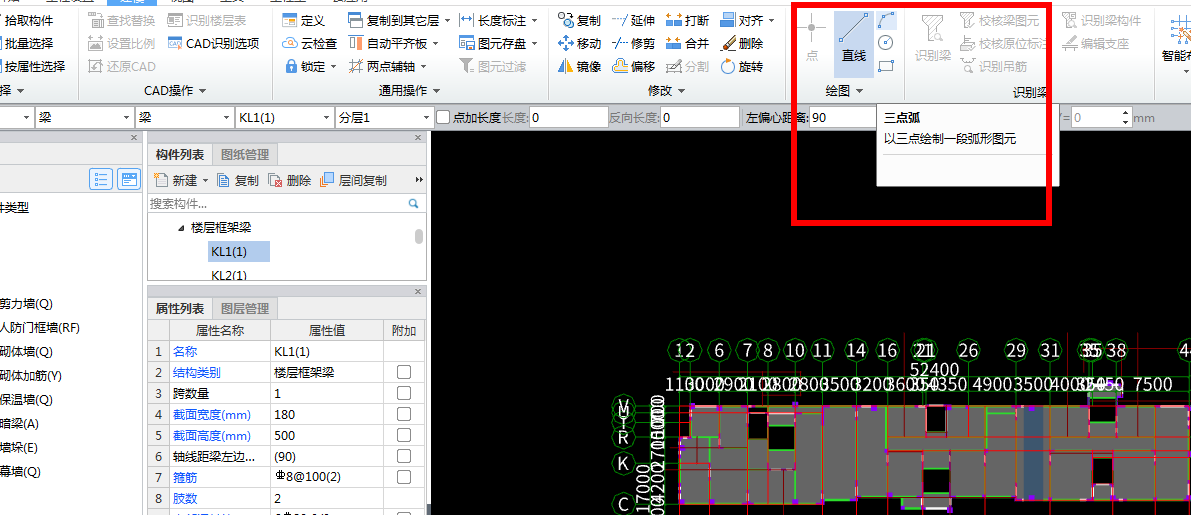Click the three-point arc draw icon
Image resolution: width=1191 pixels, height=515 pixels.
pyautogui.click(x=886, y=20)
